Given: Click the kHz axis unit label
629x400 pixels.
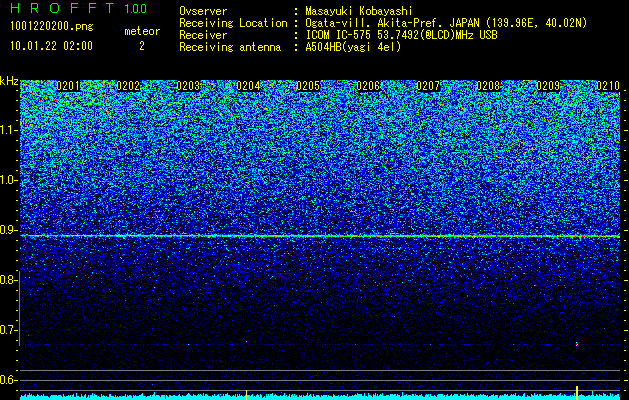Looking at the screenshot, I should (x=9, y=81).
